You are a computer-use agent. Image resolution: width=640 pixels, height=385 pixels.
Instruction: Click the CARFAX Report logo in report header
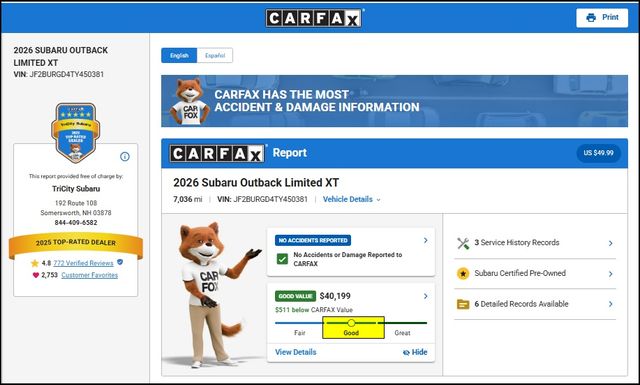(217, 154)
